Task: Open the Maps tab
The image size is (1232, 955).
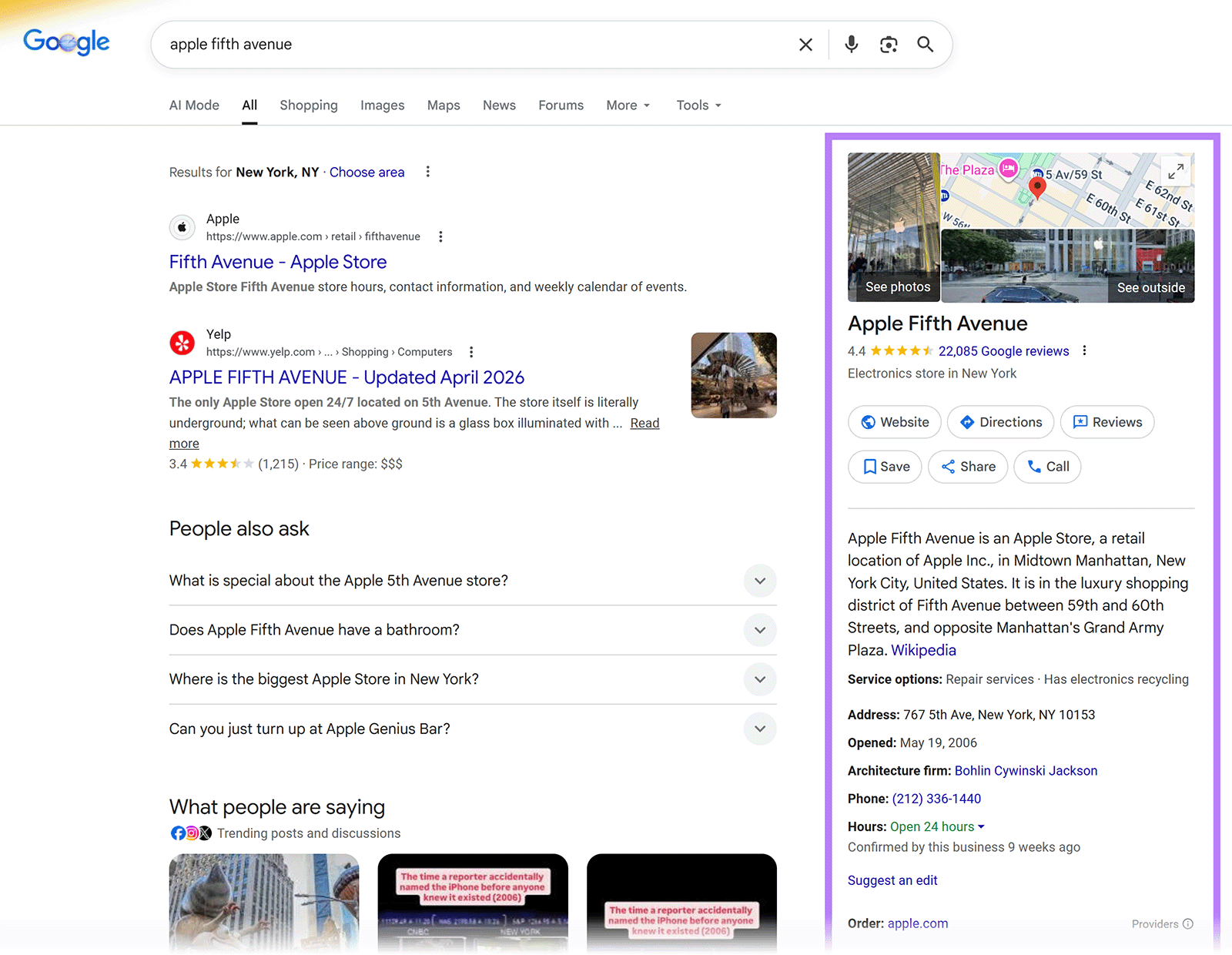Action: pyautogui.click(x=443, y=105)
